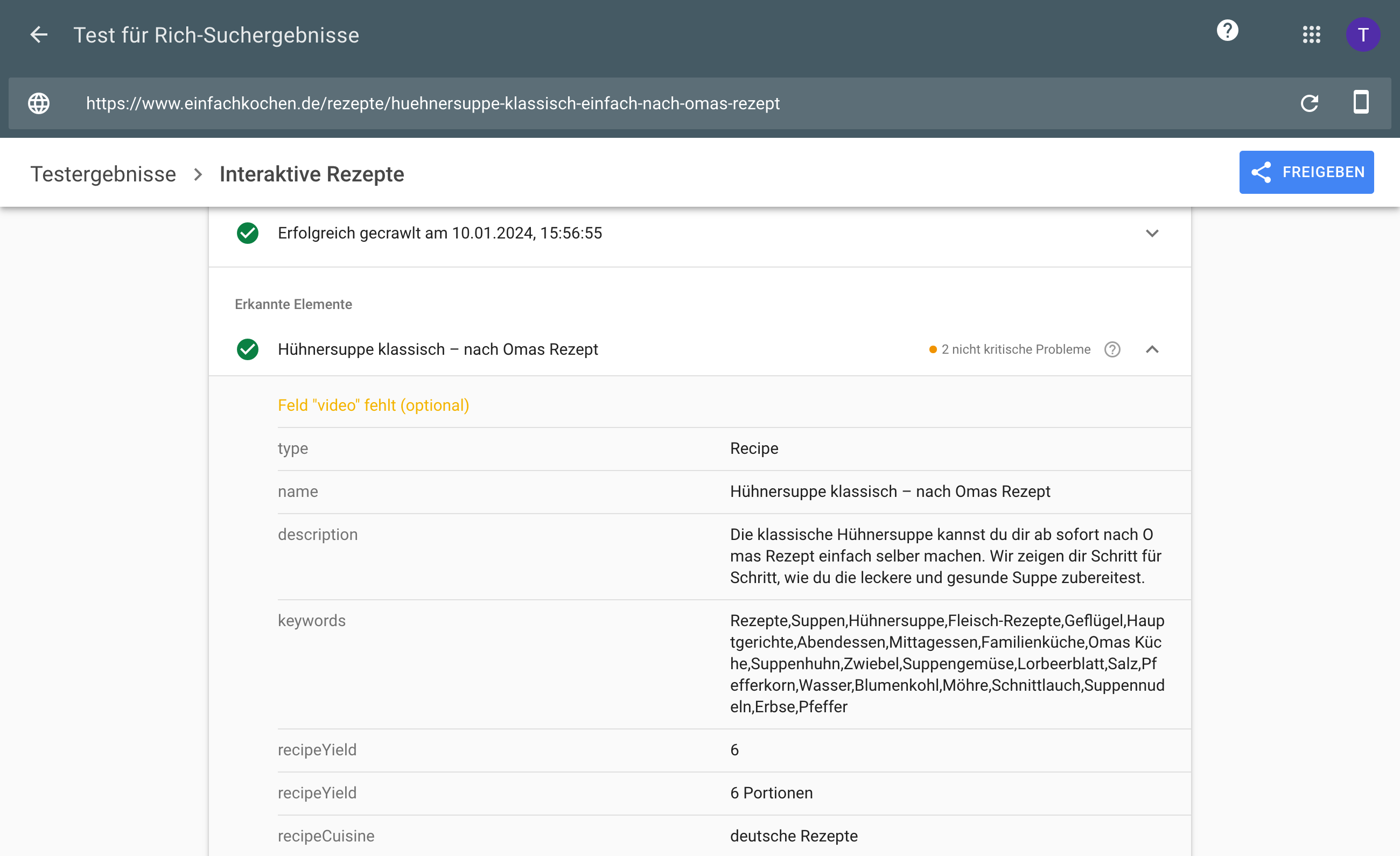Click Interaktive Rezepte breadcrumb
Screen dimensions: 1400x856
point(312,174)
